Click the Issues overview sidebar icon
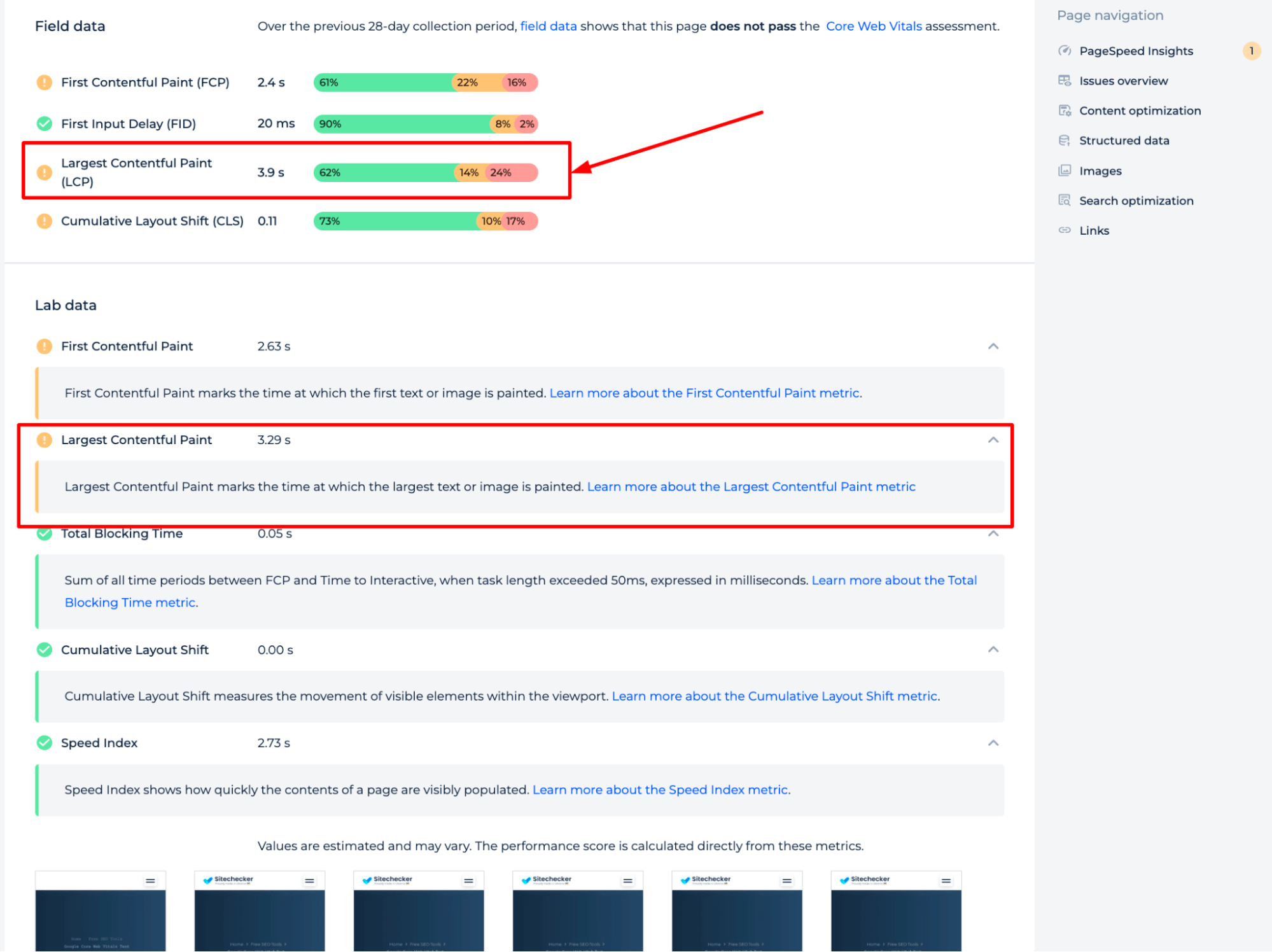The width and height of the screenshot is (1272, 952). 1064,81
